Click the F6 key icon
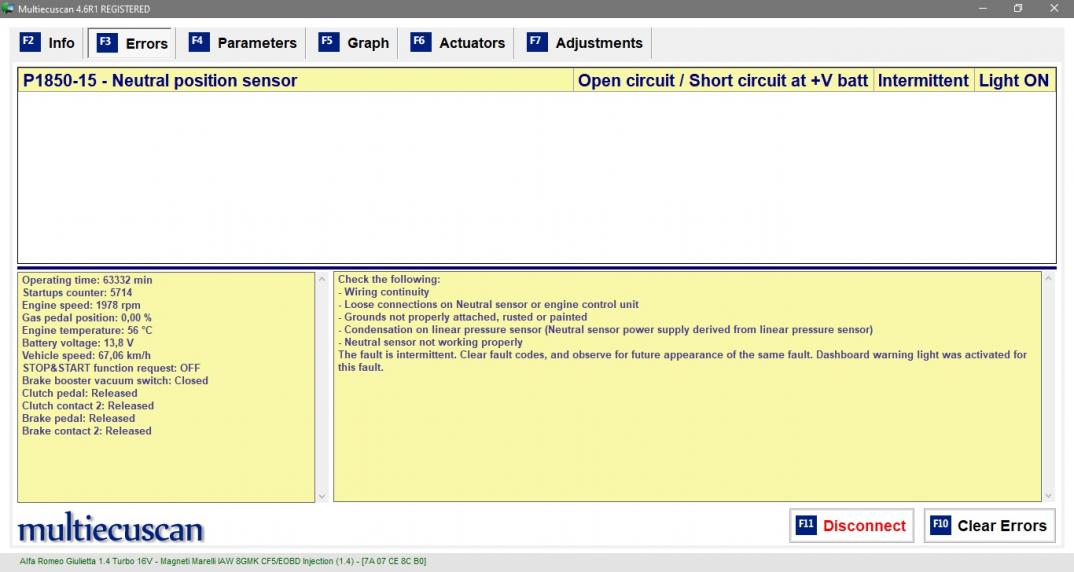Image resolution: width=1074 pixels, height=572 pixels. coord(421,42)
